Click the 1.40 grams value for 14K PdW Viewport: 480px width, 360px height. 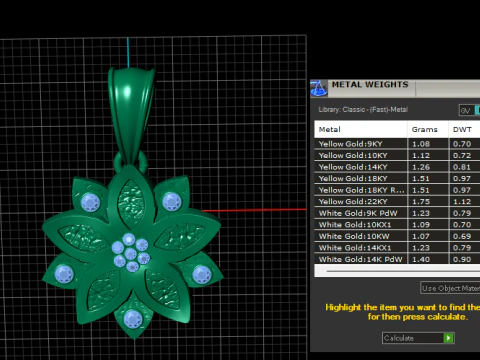coord(421,259)
